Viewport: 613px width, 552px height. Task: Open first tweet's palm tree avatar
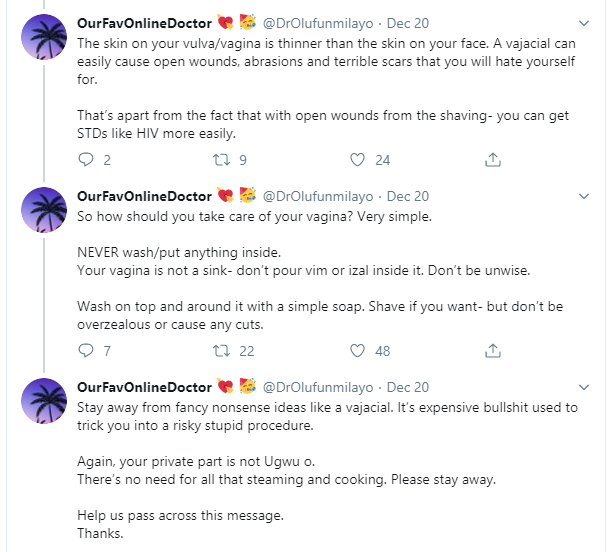(44, 38)
